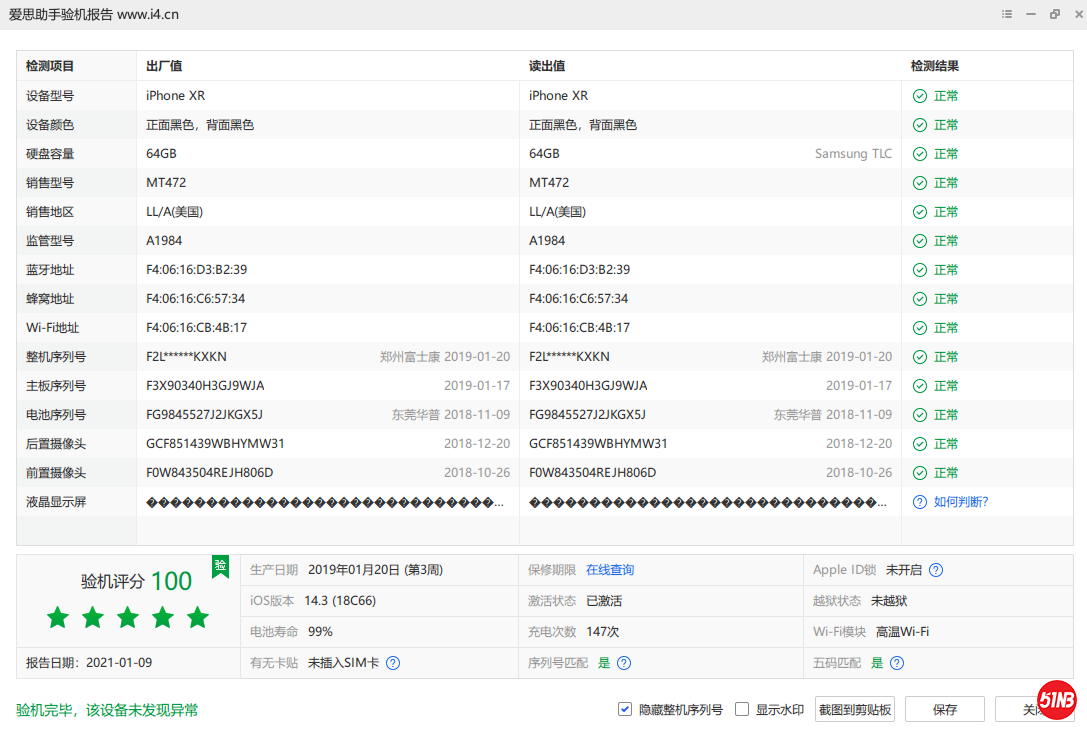Restore the window using the maximize button

1055,15
